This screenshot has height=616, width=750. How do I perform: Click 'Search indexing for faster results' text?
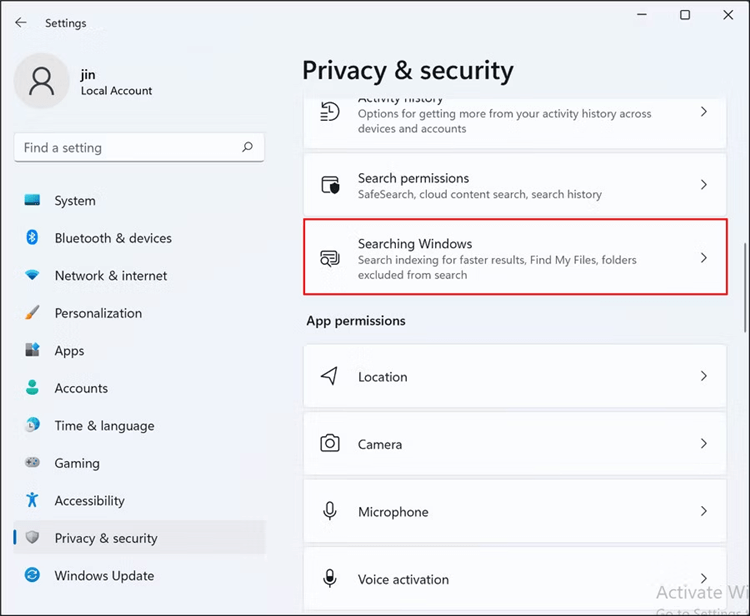coord(497,267)
